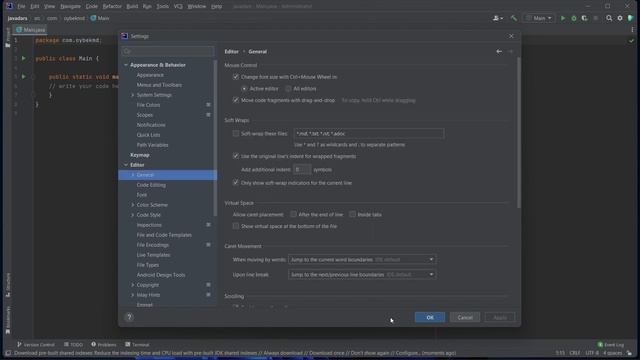Select Keymap in settings tree
Screen dimensions: 640x360
pos(140,155)
